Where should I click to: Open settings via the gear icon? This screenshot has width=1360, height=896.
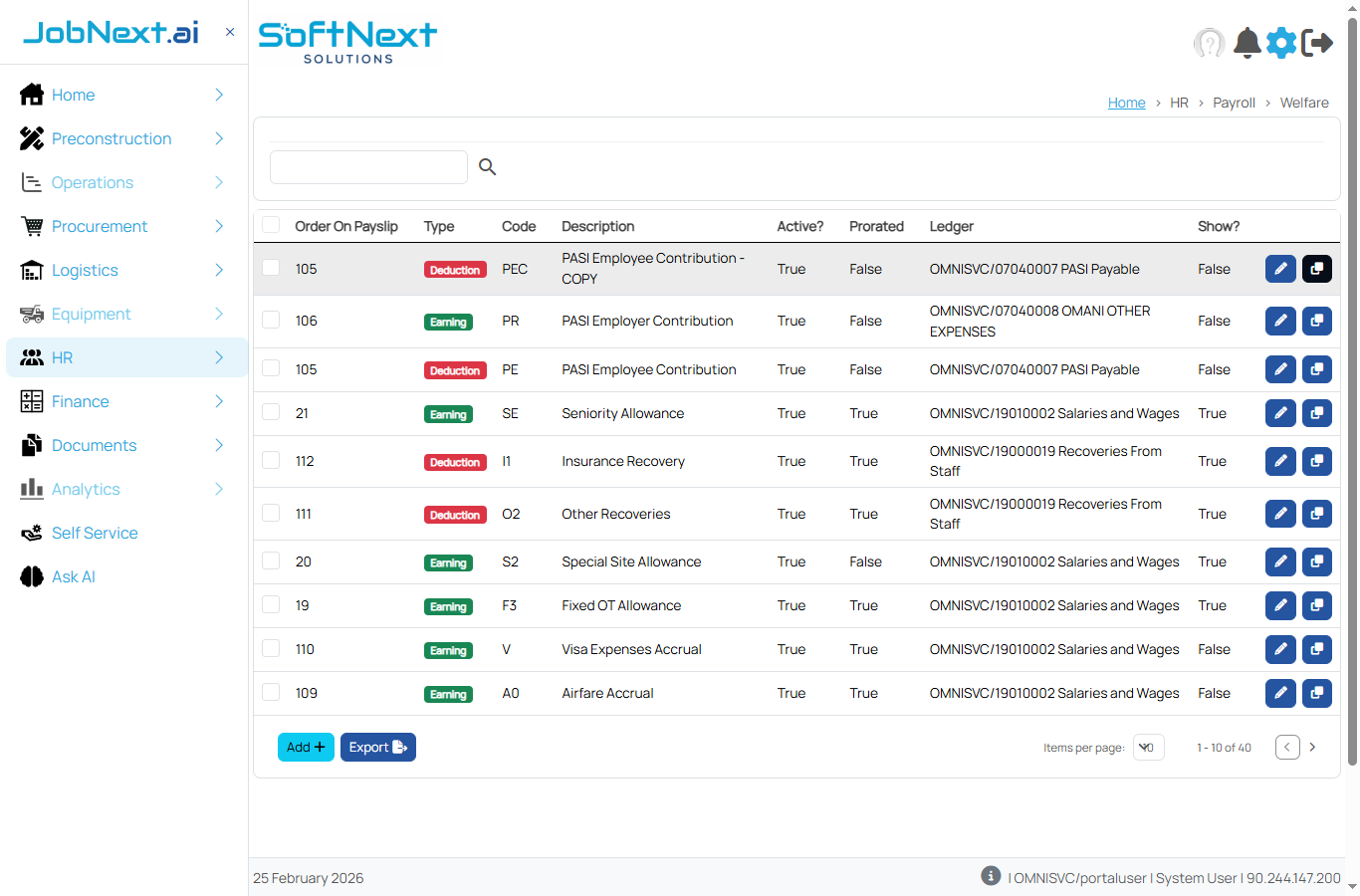(x=1281, y=43)
